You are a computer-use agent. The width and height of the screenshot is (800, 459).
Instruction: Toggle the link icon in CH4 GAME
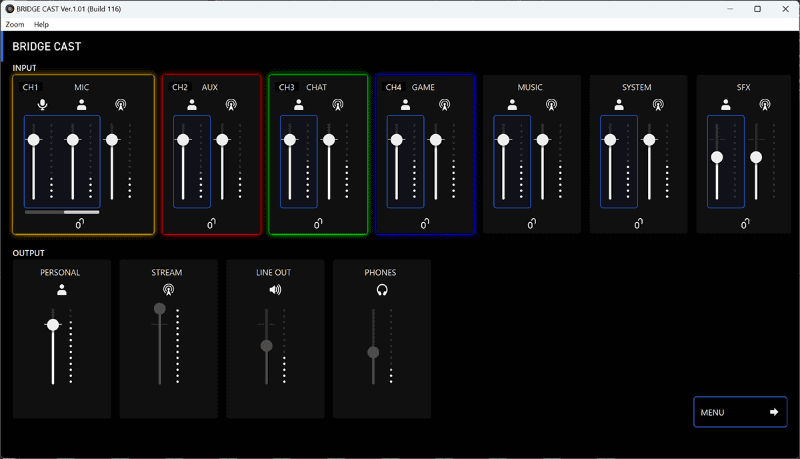424,223
